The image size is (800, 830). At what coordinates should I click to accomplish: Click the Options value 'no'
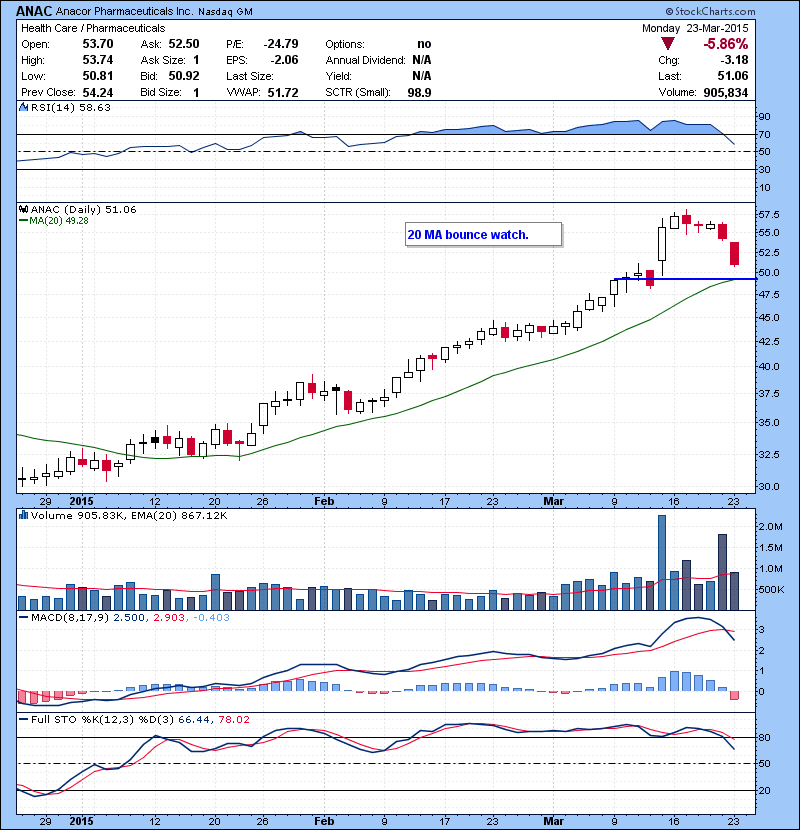tap(424, 44)
